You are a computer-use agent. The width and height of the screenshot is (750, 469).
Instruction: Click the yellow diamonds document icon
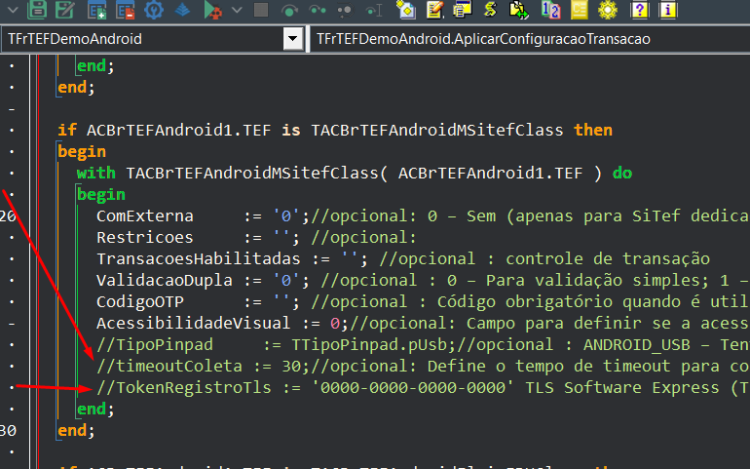[406, 10]
